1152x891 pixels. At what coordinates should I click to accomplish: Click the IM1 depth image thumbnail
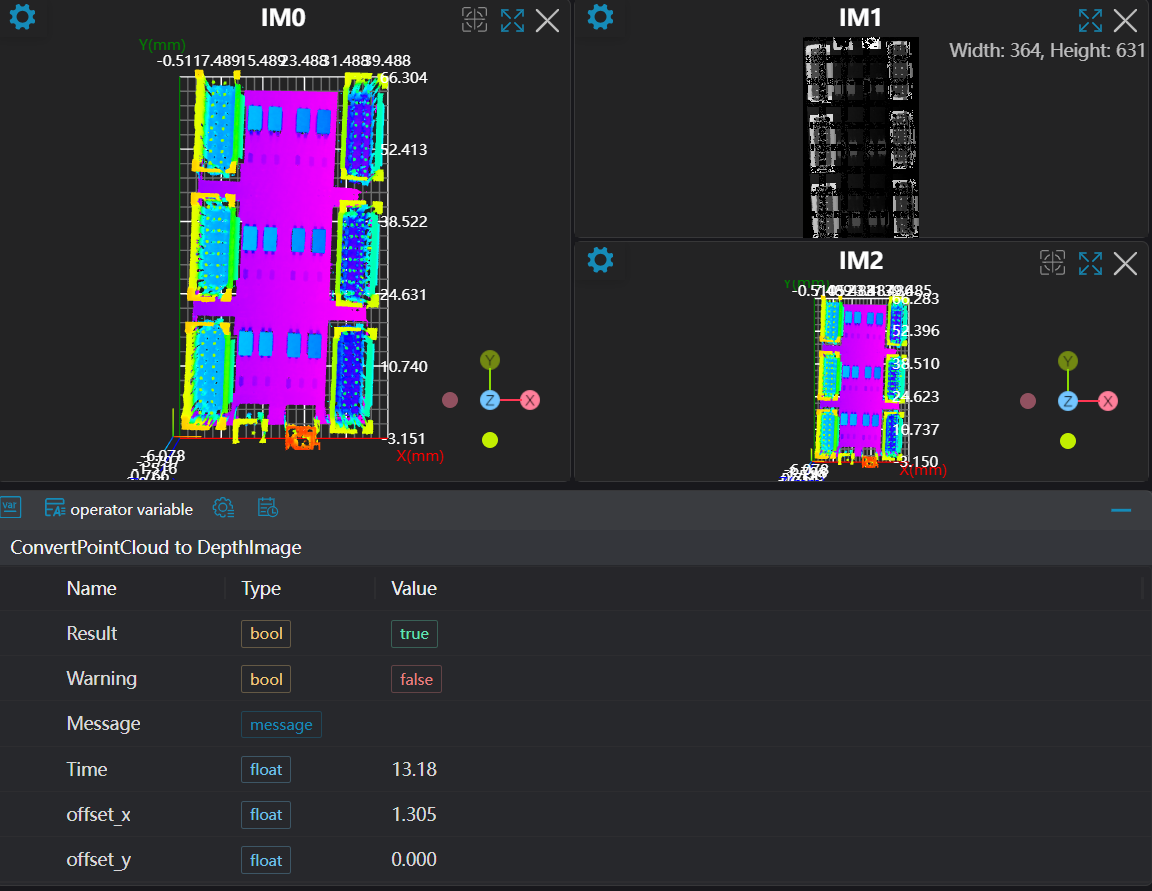pos(860,137)
